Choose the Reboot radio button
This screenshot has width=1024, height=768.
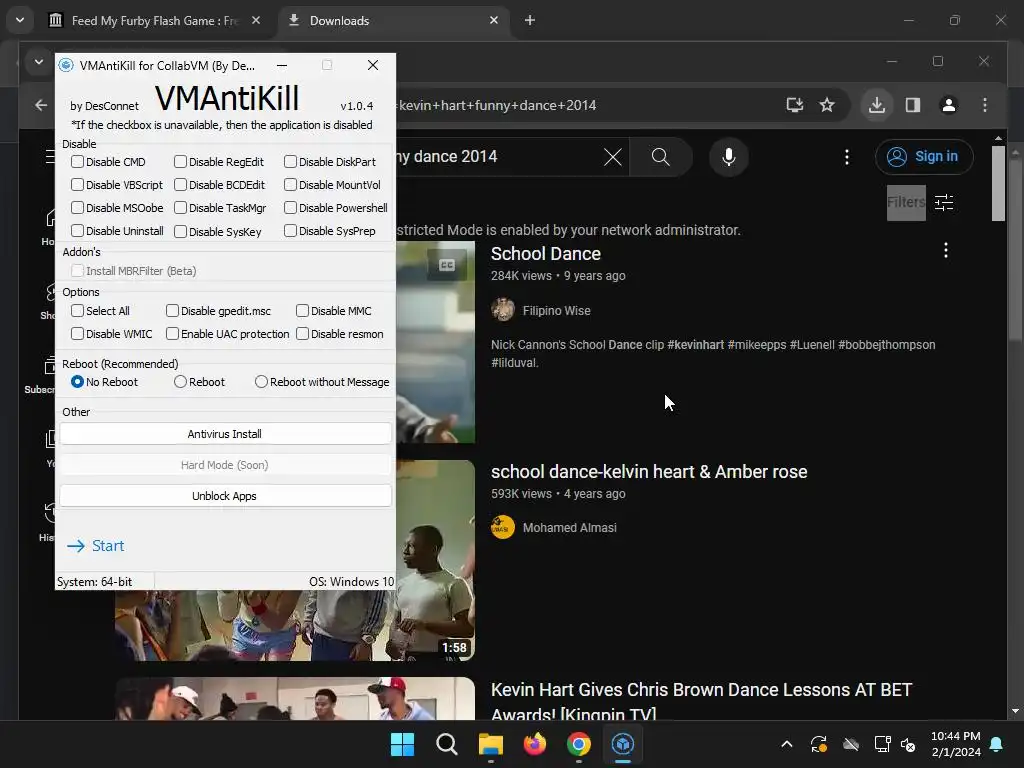tap(180, 381)
